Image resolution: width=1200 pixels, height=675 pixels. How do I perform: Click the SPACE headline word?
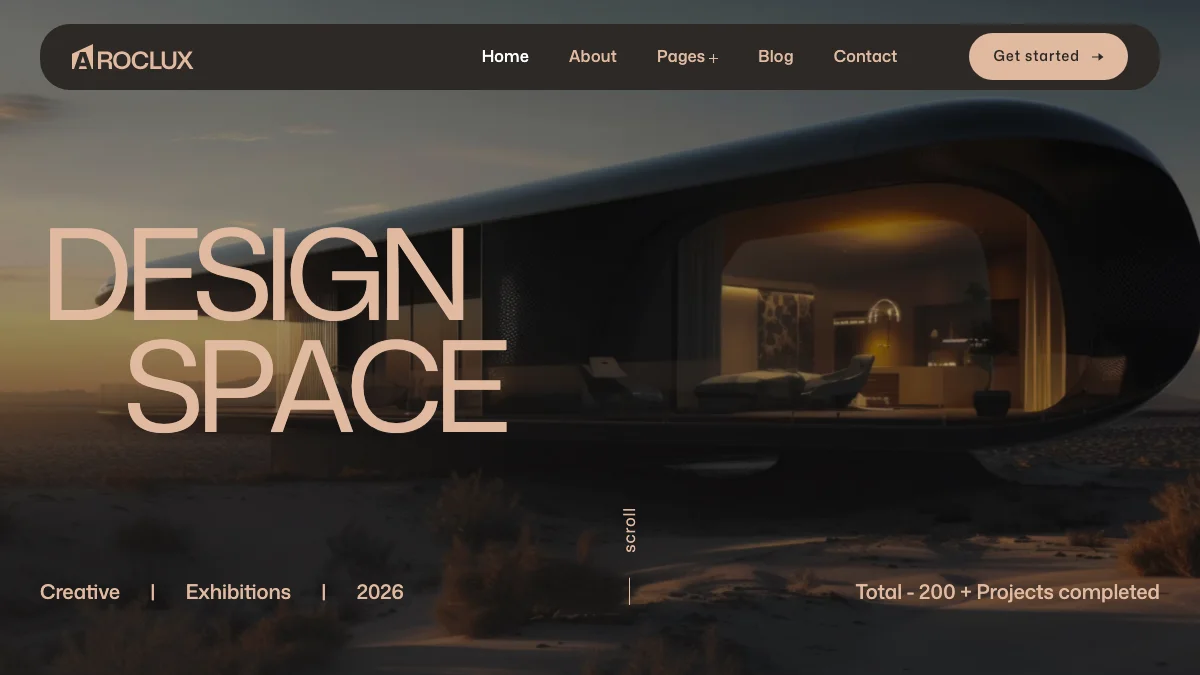point(317,387)
